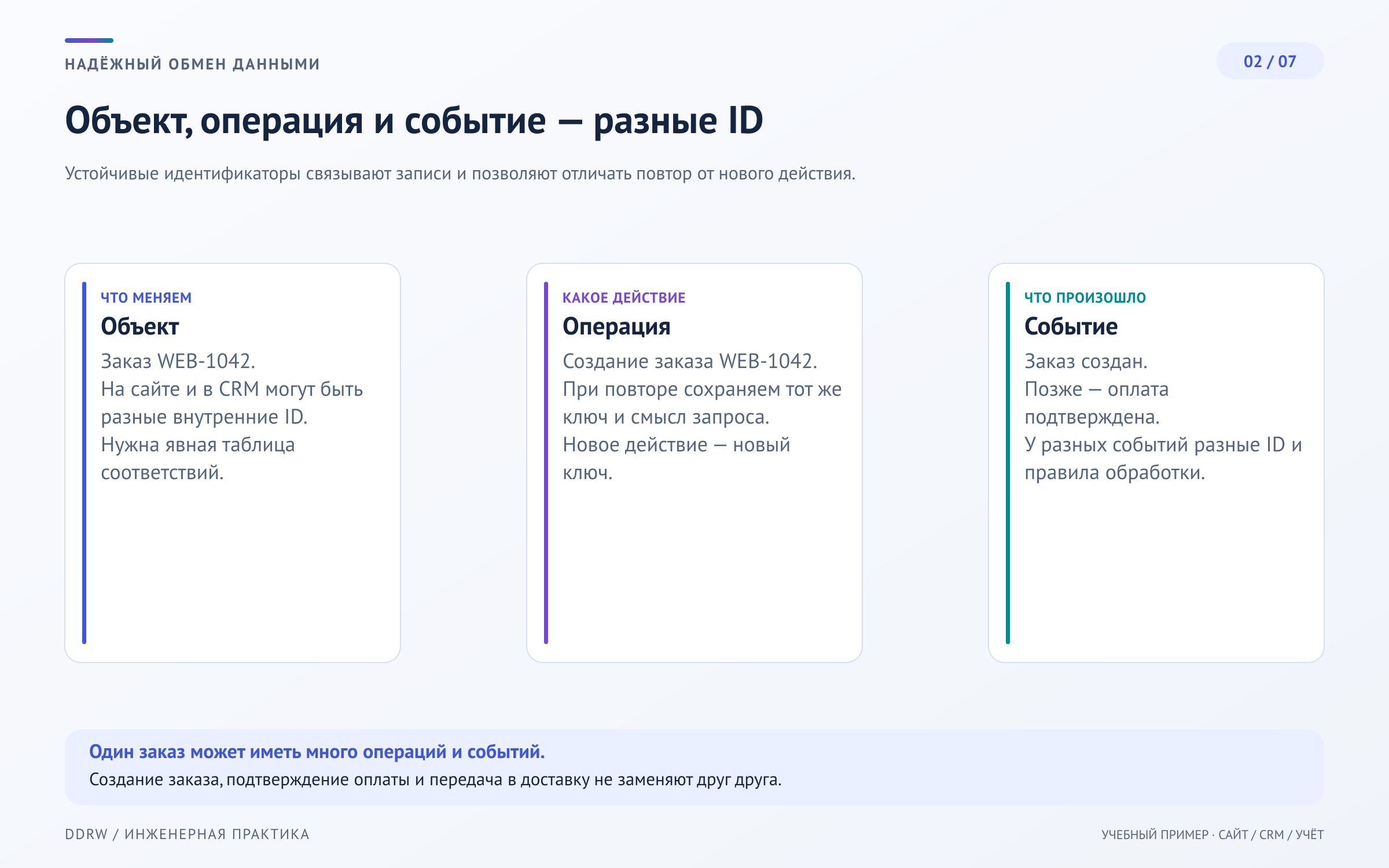
Task: Click the footer DDRW / ИНЖЕНЕРНАЯ ПРАКТИКА
Action: tap(187, 834)
